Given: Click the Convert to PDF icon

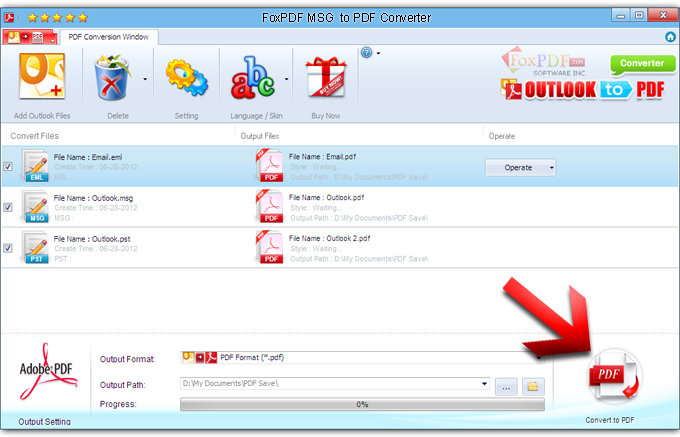Looking at the screenshot, I should click(x=614, y=375).
